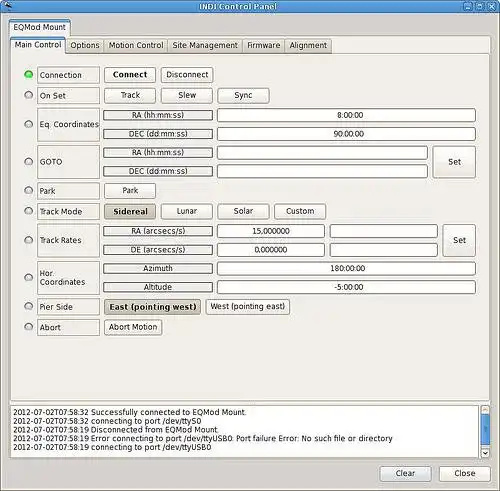Maximize the INDI Control Panel window
Image resolution: width=500 pixels, height=491 pixels.
pyautogui.click(x=480, y=6)
